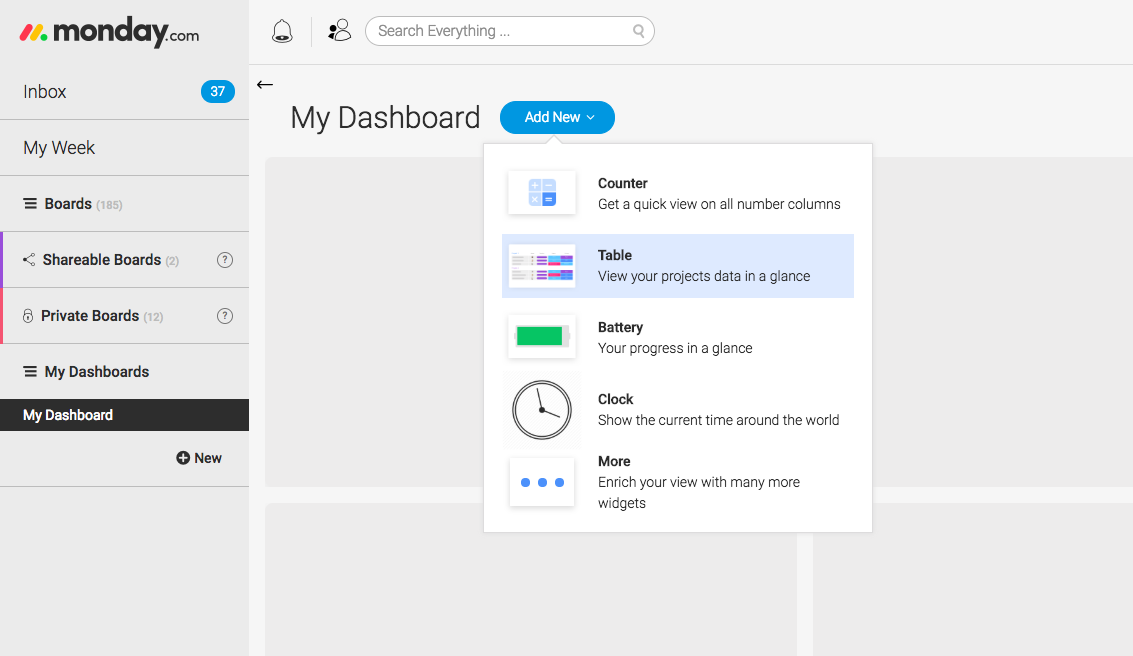This screenshot has width=1133, height=656.
Task: Click the share icon beside Shareable Boards
Action: pyautogui.click(x=29, y=259)
